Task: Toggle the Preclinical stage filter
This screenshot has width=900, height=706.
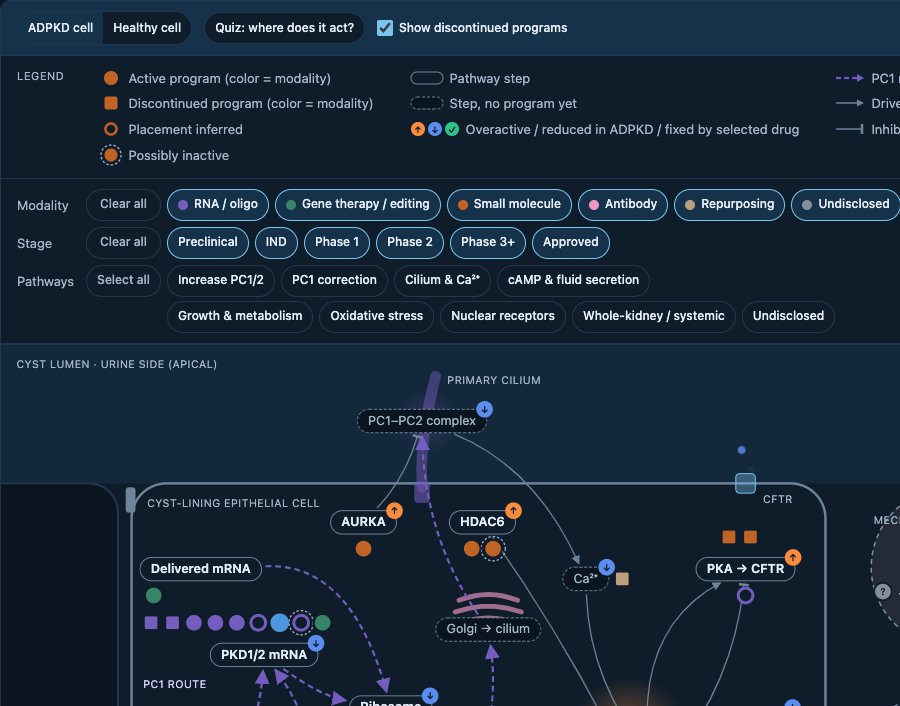Action: pos(208,242)
